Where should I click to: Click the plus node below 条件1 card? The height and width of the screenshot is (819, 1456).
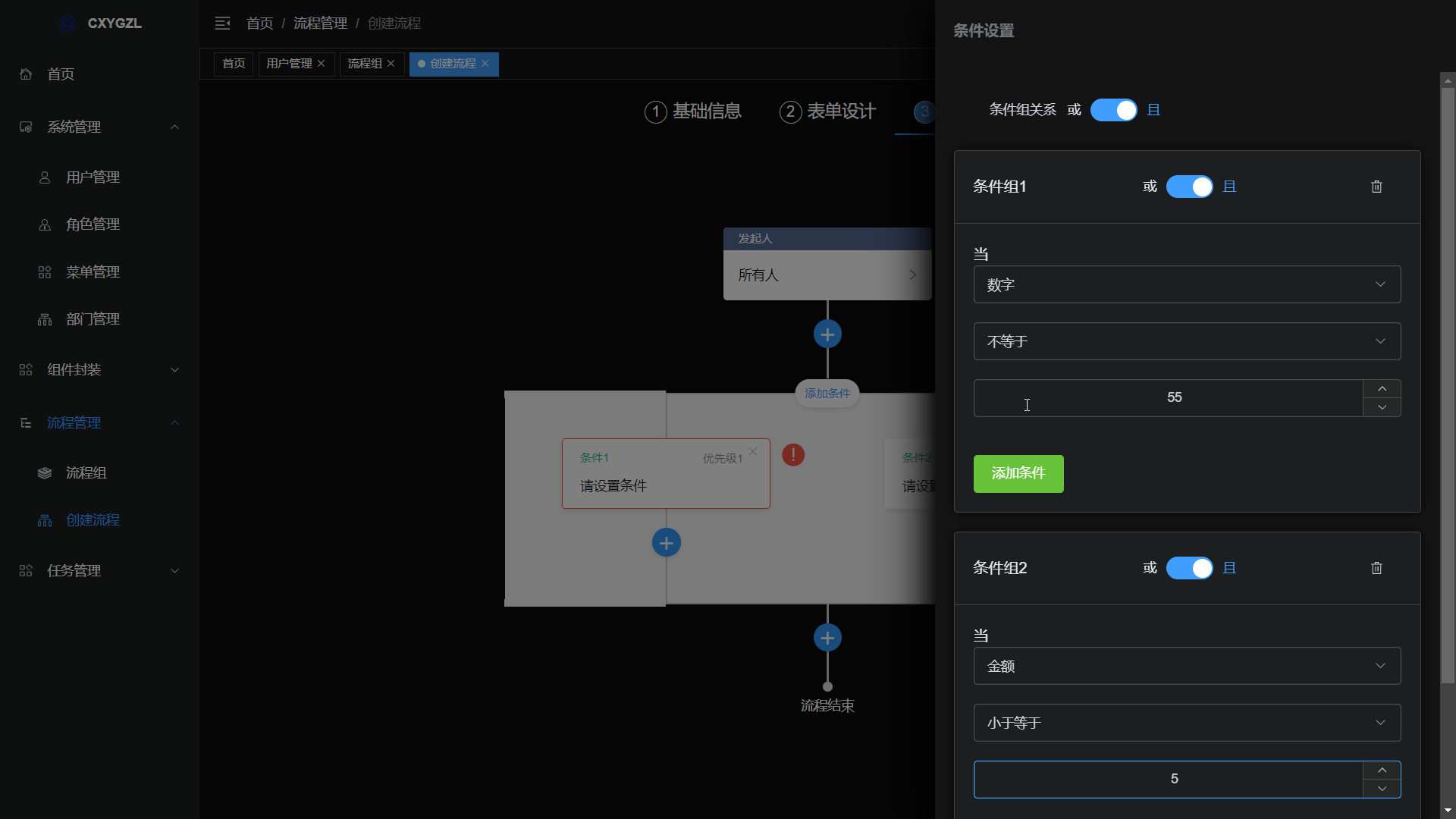666,543
